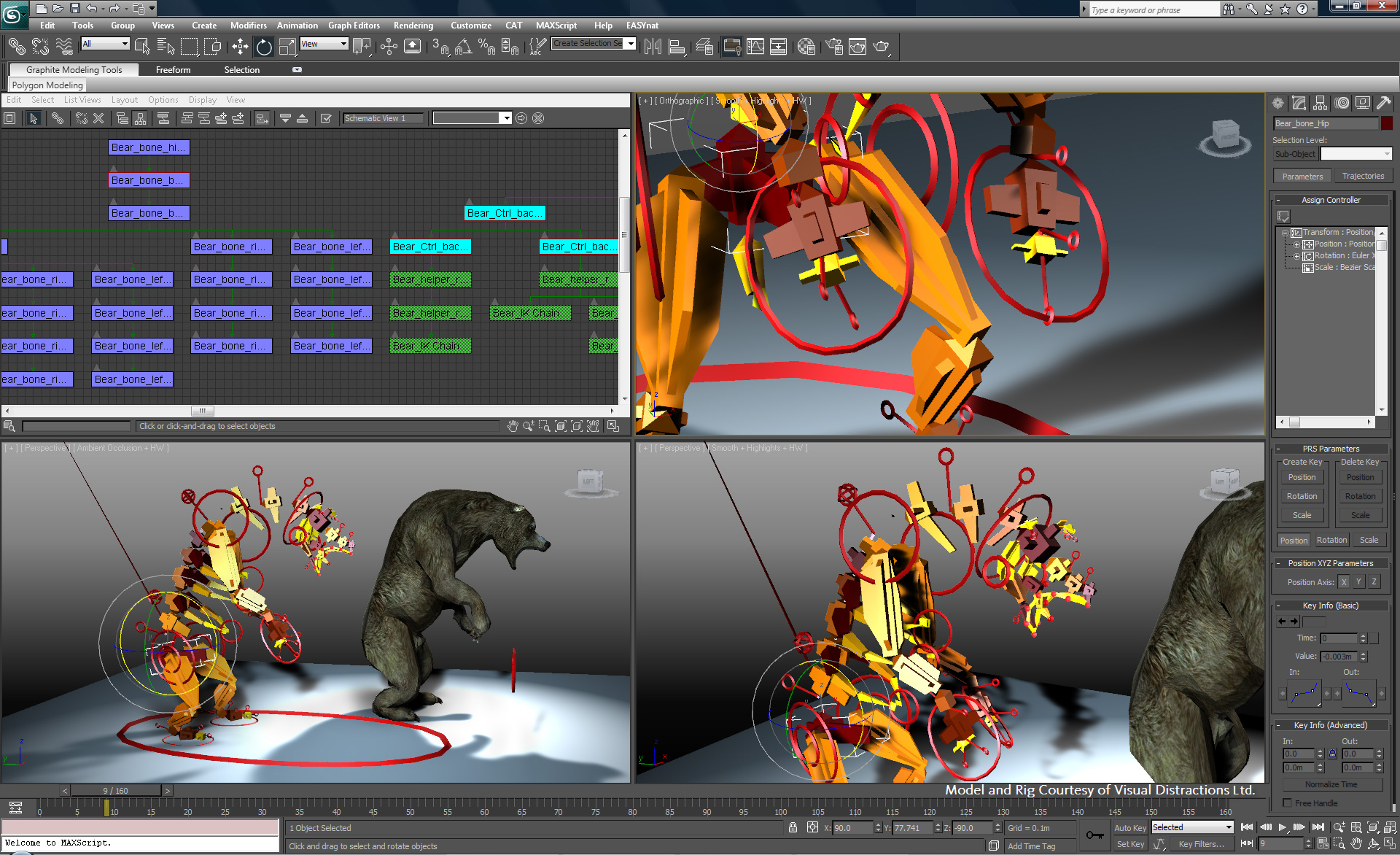Open the Animation menu
This screenshot has height=855, width=1400.
click(x=297, y=26)
